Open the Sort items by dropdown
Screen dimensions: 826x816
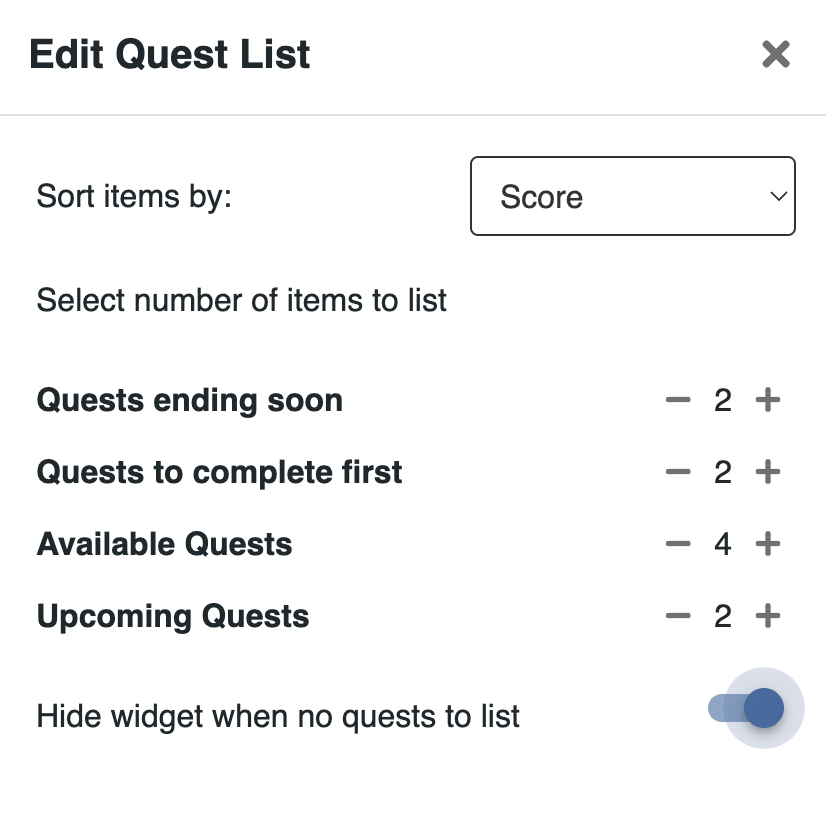(632, 196)
